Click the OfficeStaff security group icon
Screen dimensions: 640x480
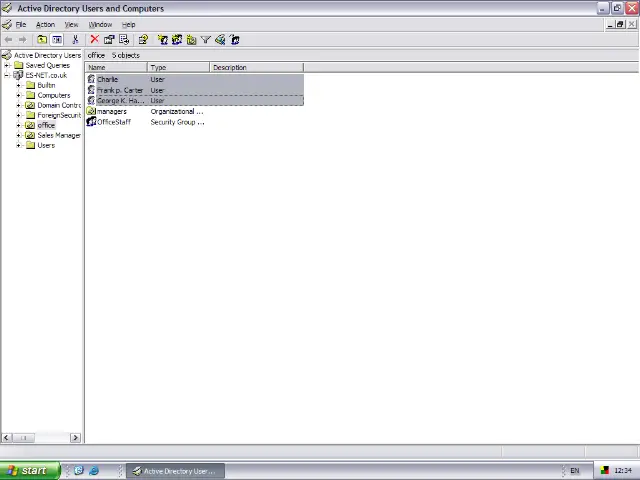(x=91, y=122)
